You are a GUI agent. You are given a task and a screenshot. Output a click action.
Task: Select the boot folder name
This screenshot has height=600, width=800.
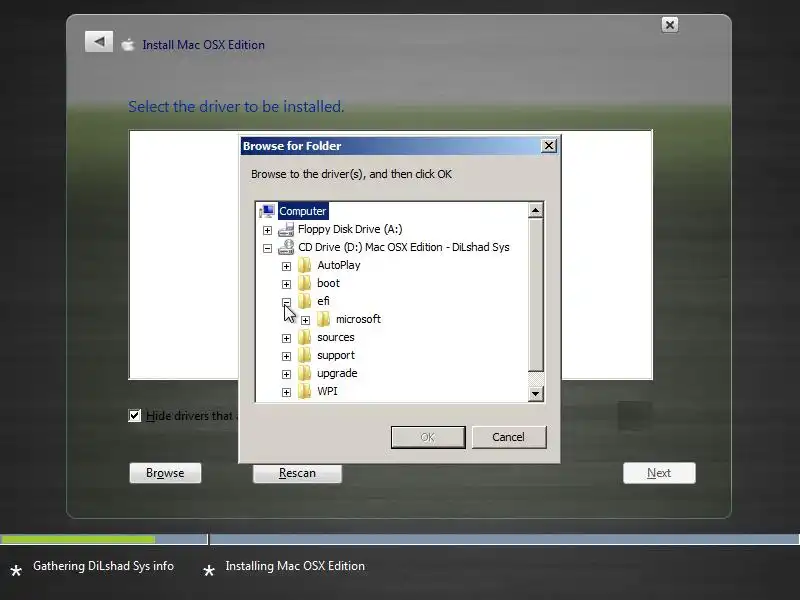pyautogui.click(x=329, y=283)
